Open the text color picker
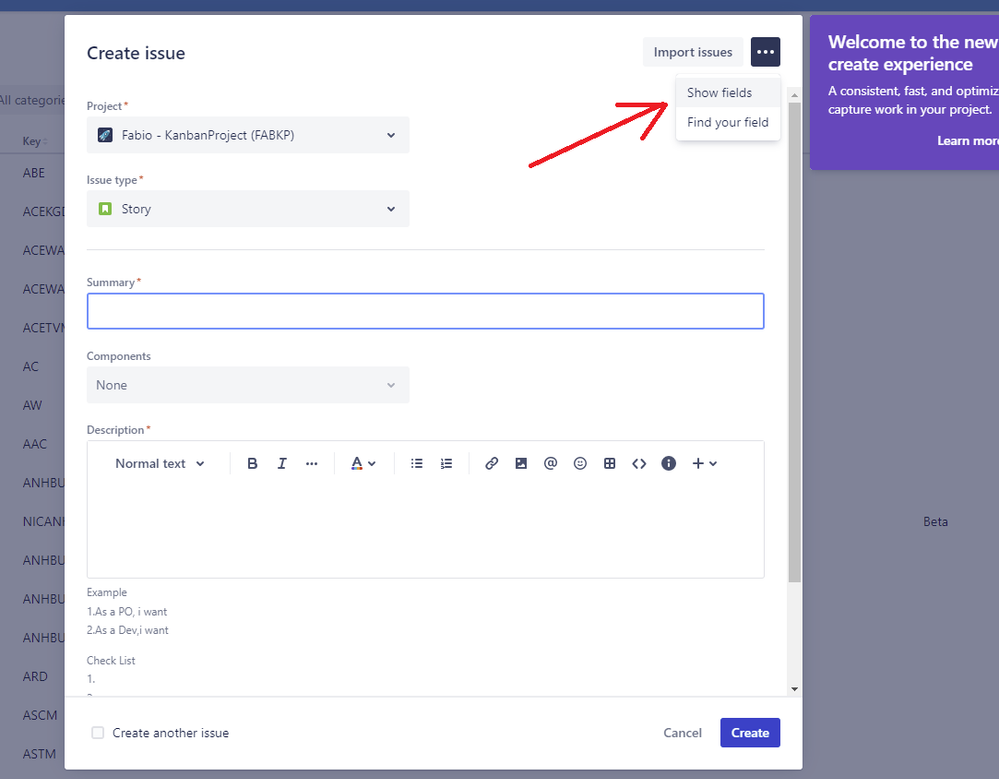 tap(363, 464)
